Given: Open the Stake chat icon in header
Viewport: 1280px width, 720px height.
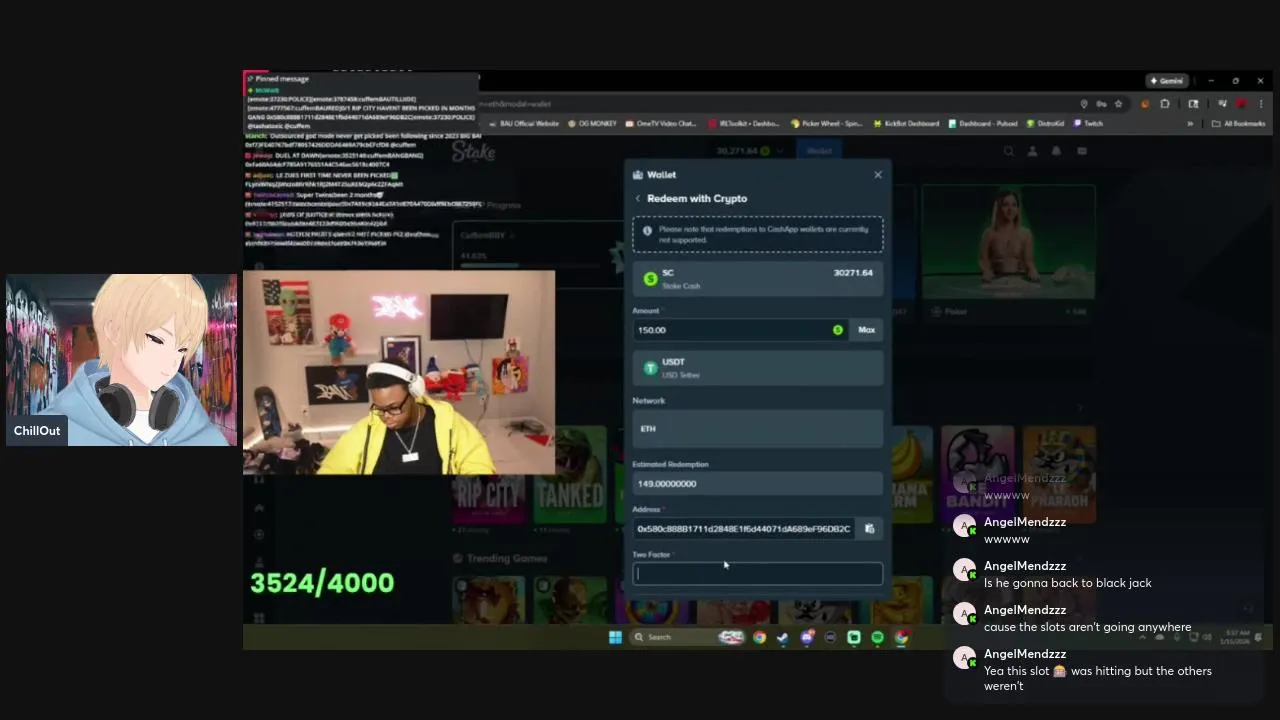Looking at the screenshot, I should [x=1082, y=151].
